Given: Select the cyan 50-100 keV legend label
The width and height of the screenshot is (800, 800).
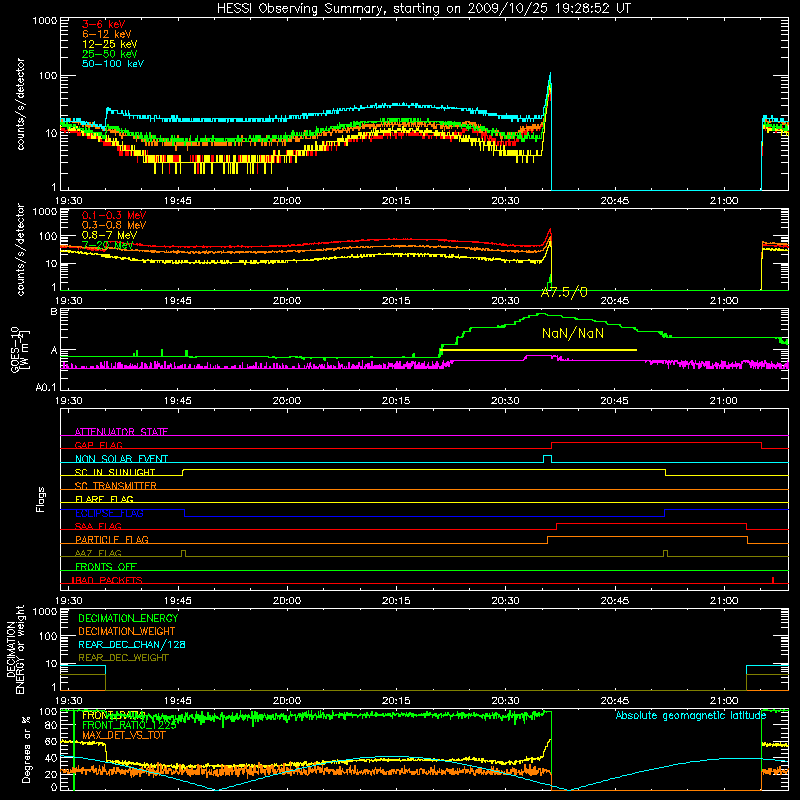Looking at the screenshot, I should coord(112,64).
